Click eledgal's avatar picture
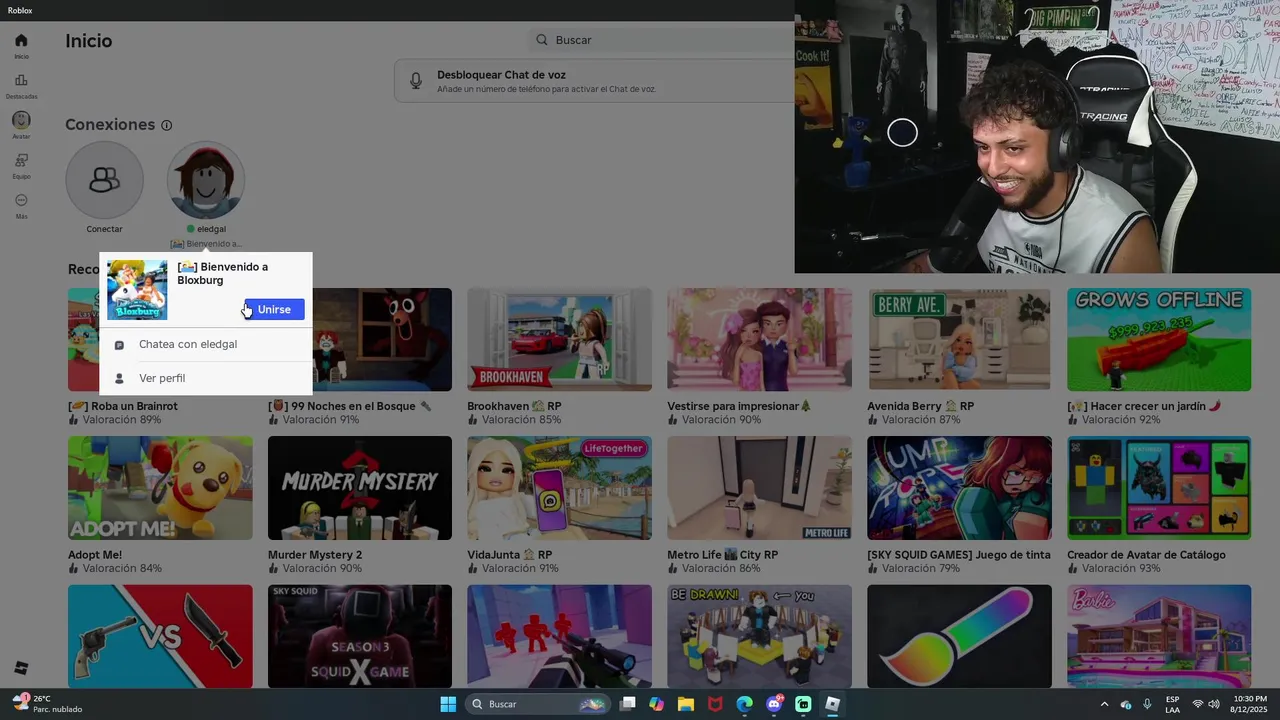1280x720 pixels. [x=206, y=180]
